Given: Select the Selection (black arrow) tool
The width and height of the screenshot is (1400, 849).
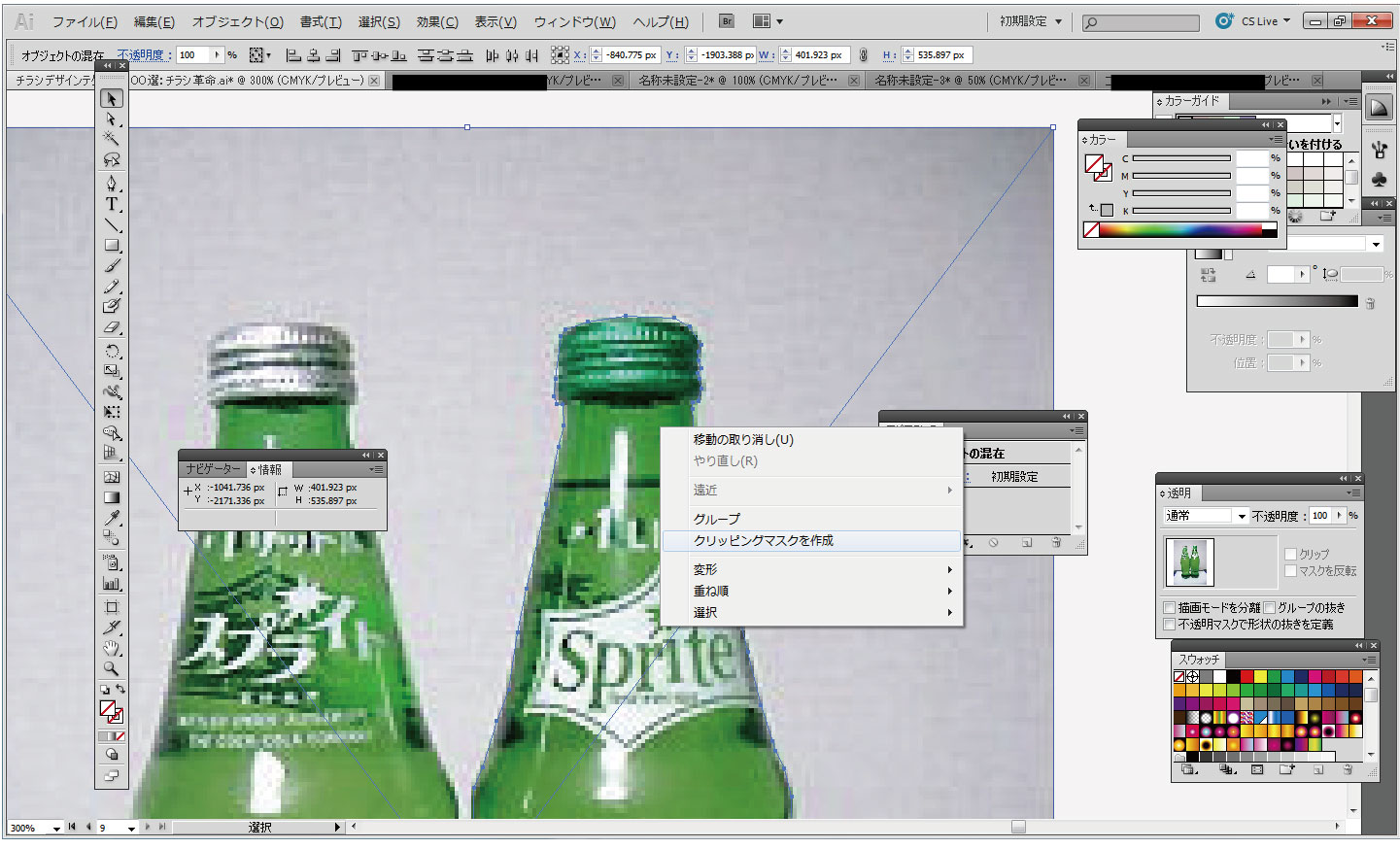Looking at the screenshot, I should pyautogui.click(x=112, y=98).
